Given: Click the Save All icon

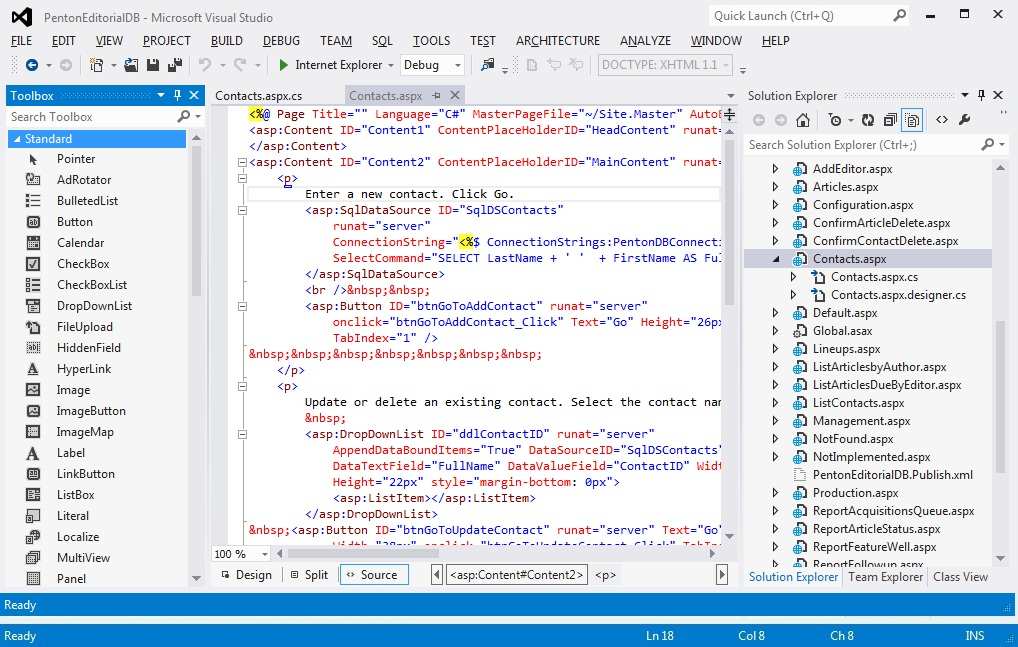Looking at the screenshot, I should click(x=173, y=64).
